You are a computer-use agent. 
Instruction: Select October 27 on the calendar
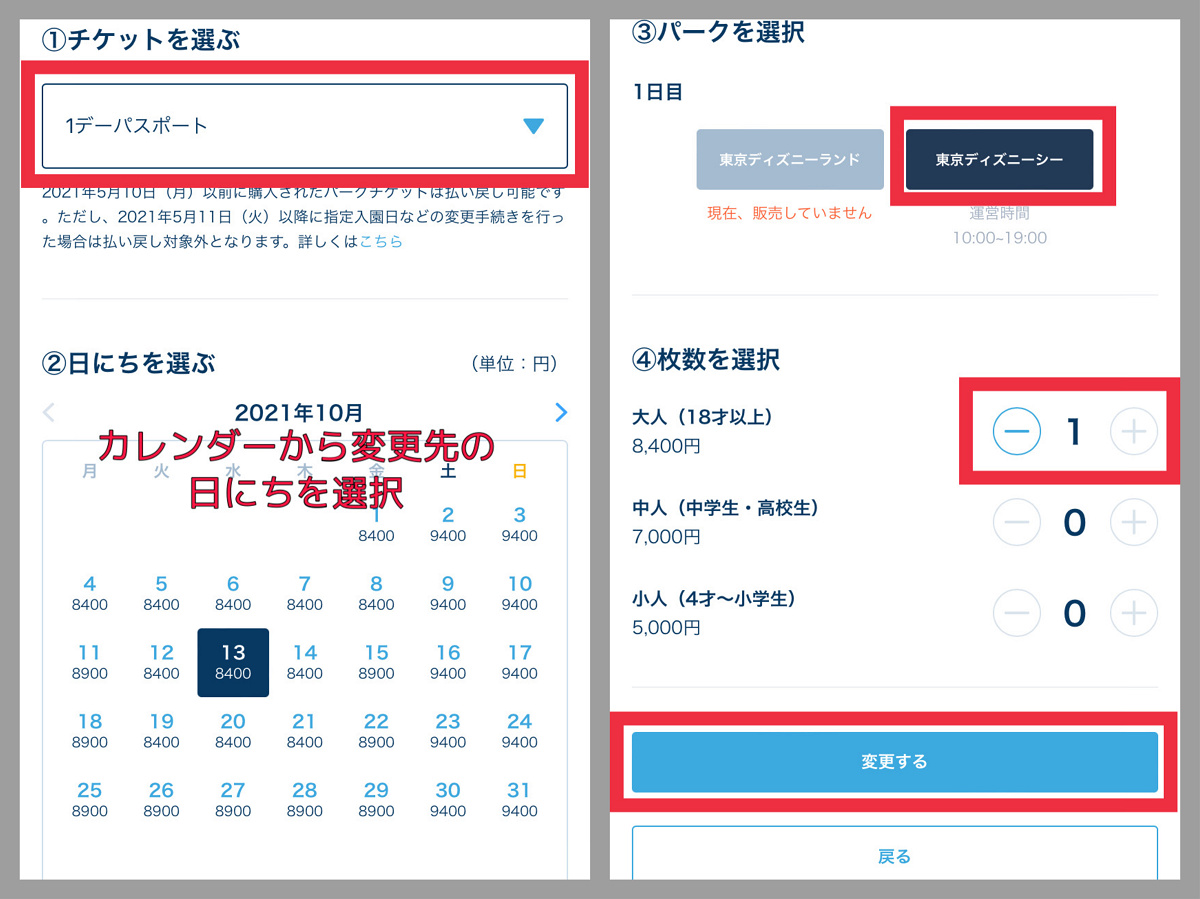coord(233,800)
